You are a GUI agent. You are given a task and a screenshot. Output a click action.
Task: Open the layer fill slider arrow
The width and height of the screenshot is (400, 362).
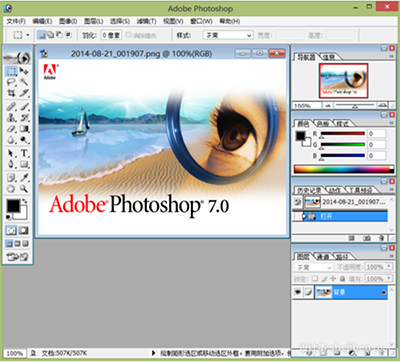[389, 278]
